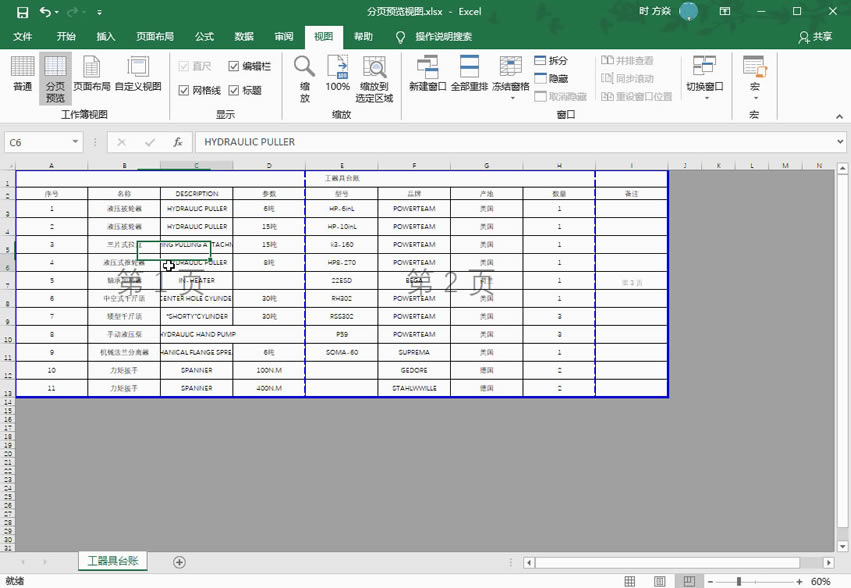The width and height of the screenshot is (851, 588).
Task: Select the 工器具台账 sheet tab
Action: 110,561
